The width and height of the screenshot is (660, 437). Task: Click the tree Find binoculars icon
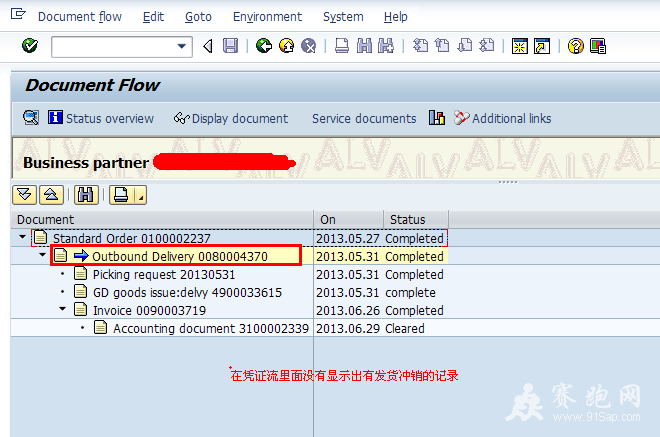pyautogui.click(x=86, y=195)
